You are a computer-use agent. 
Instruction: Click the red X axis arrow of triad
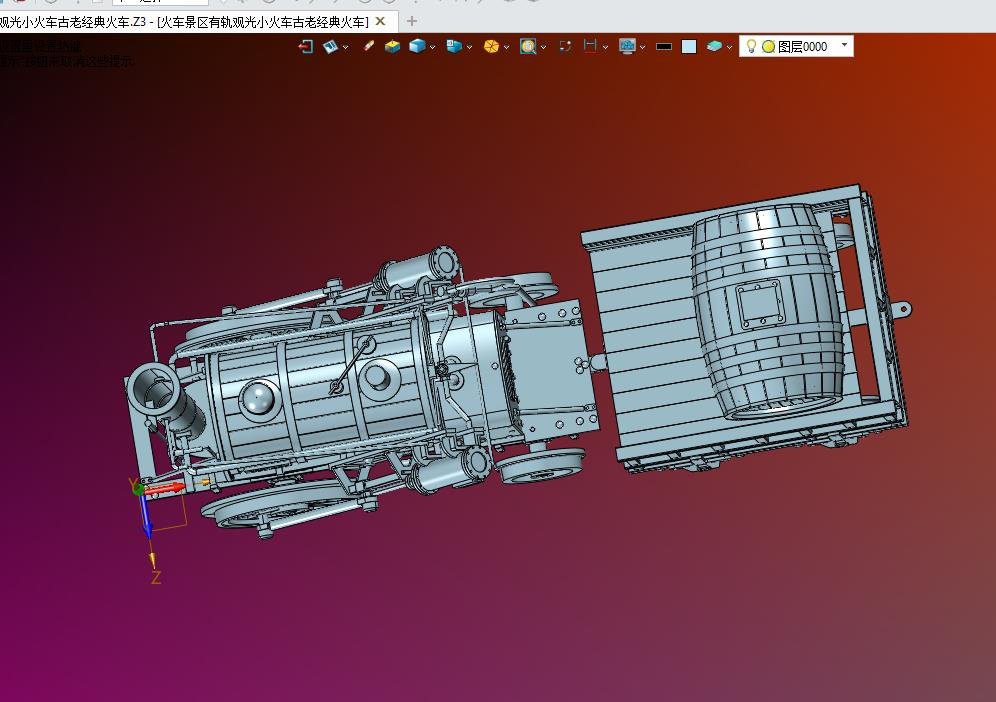point(165,489)
